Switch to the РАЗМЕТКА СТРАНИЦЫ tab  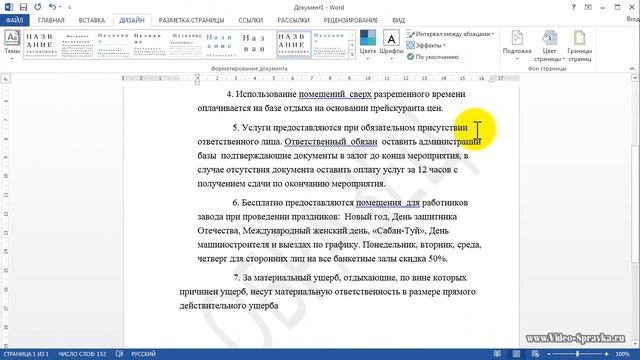point(191,20)
